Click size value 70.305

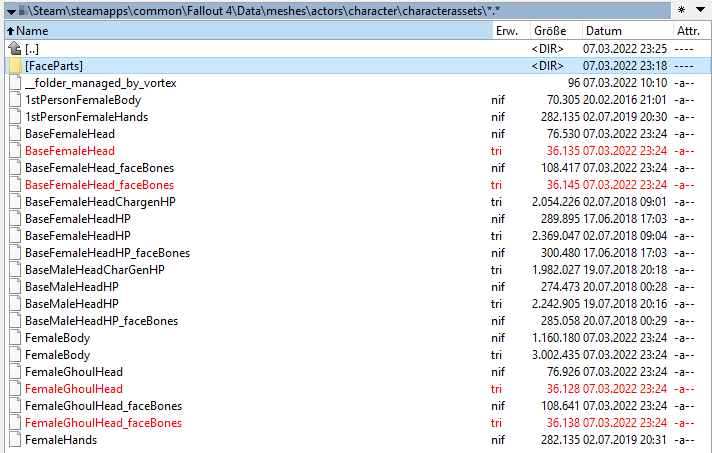pos(563,100)
